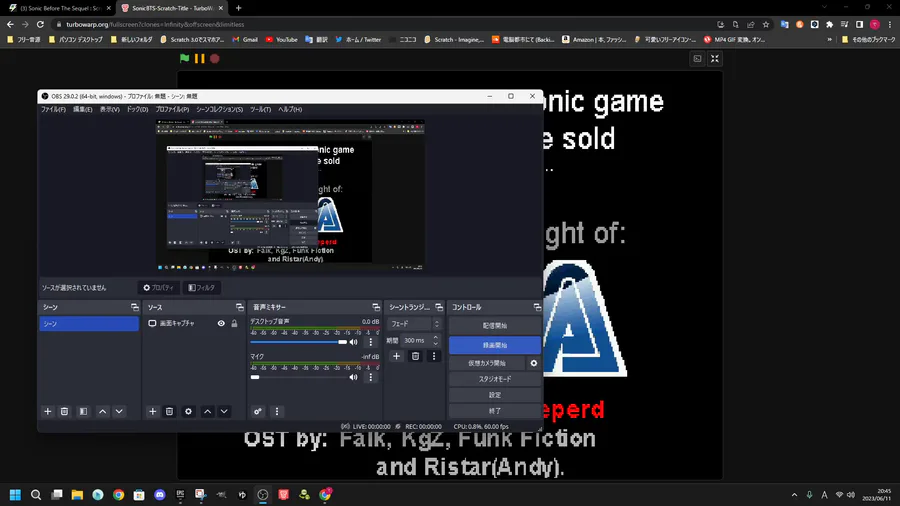Viewport: 900px width, 506px height.
Task: Open the File menu in OBS
Action: (53, 109)
